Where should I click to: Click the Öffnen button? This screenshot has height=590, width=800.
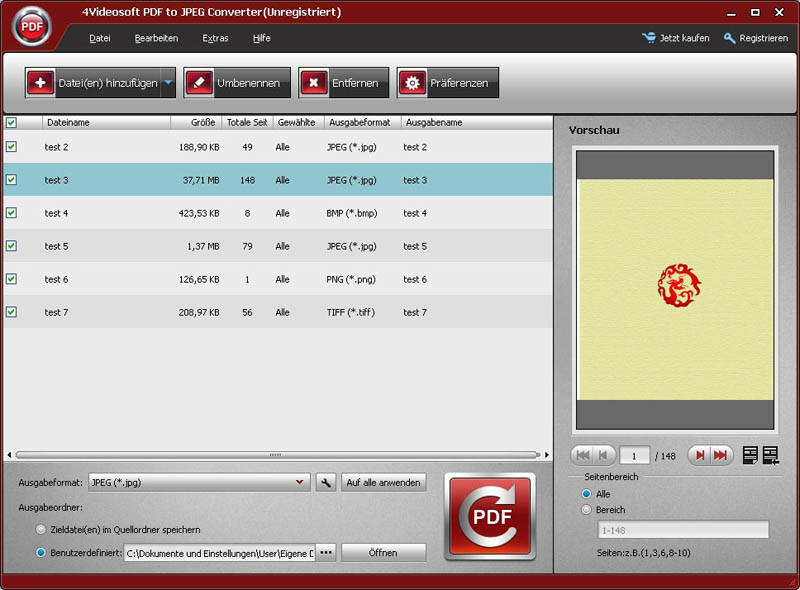[383, 552]
